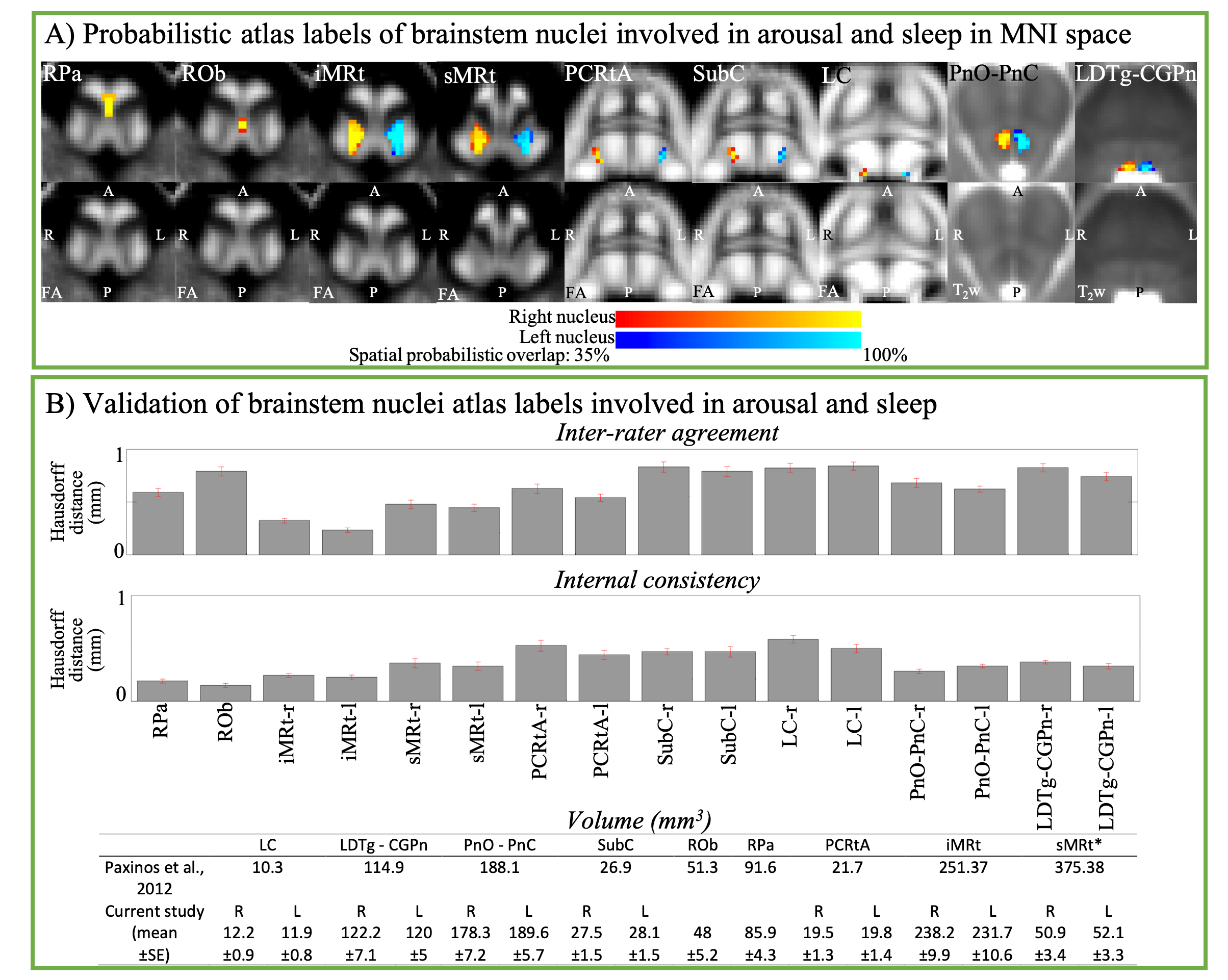1228x980 pixels.
Task: Click the panel A title text
Action: (x=587, y=34)
